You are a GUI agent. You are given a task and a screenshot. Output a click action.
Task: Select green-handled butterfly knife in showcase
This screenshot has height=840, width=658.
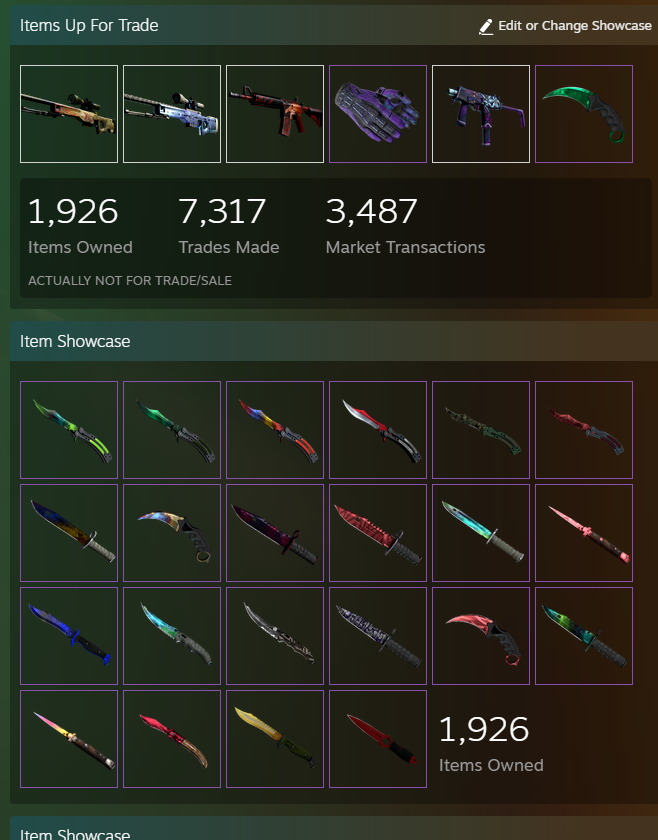69,430
